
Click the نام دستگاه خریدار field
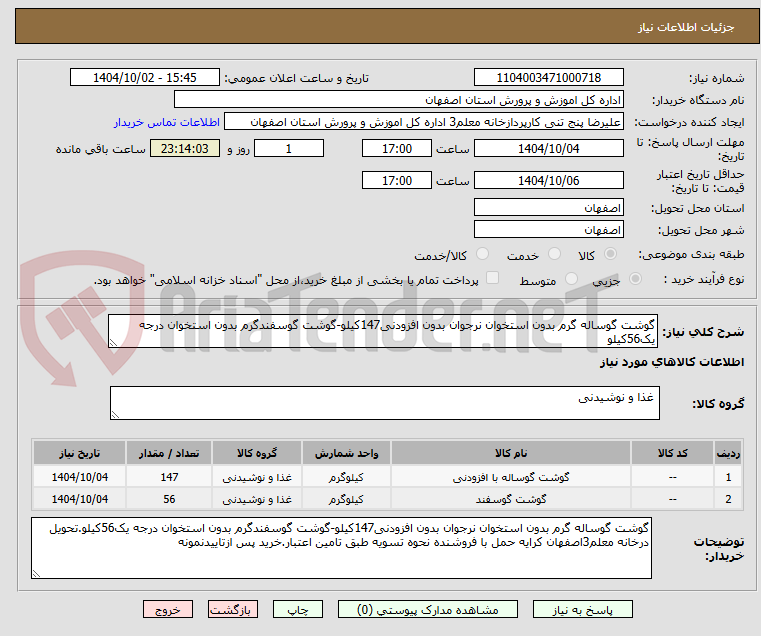tap(398, 100)
